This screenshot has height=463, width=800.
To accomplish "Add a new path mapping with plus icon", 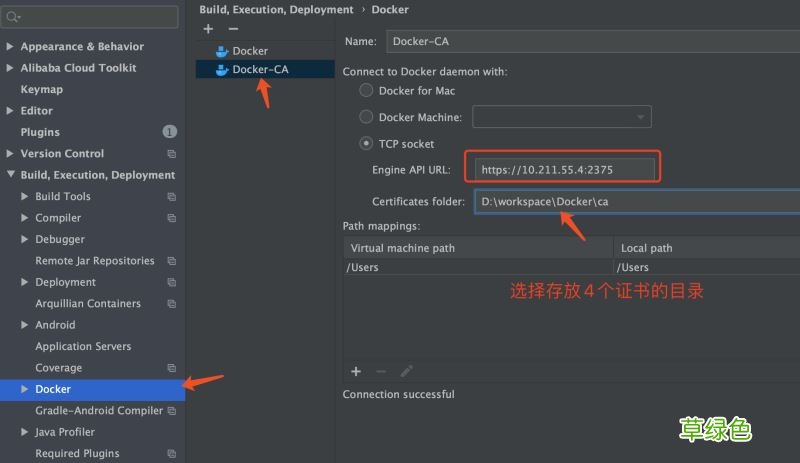I will [356, 371].
